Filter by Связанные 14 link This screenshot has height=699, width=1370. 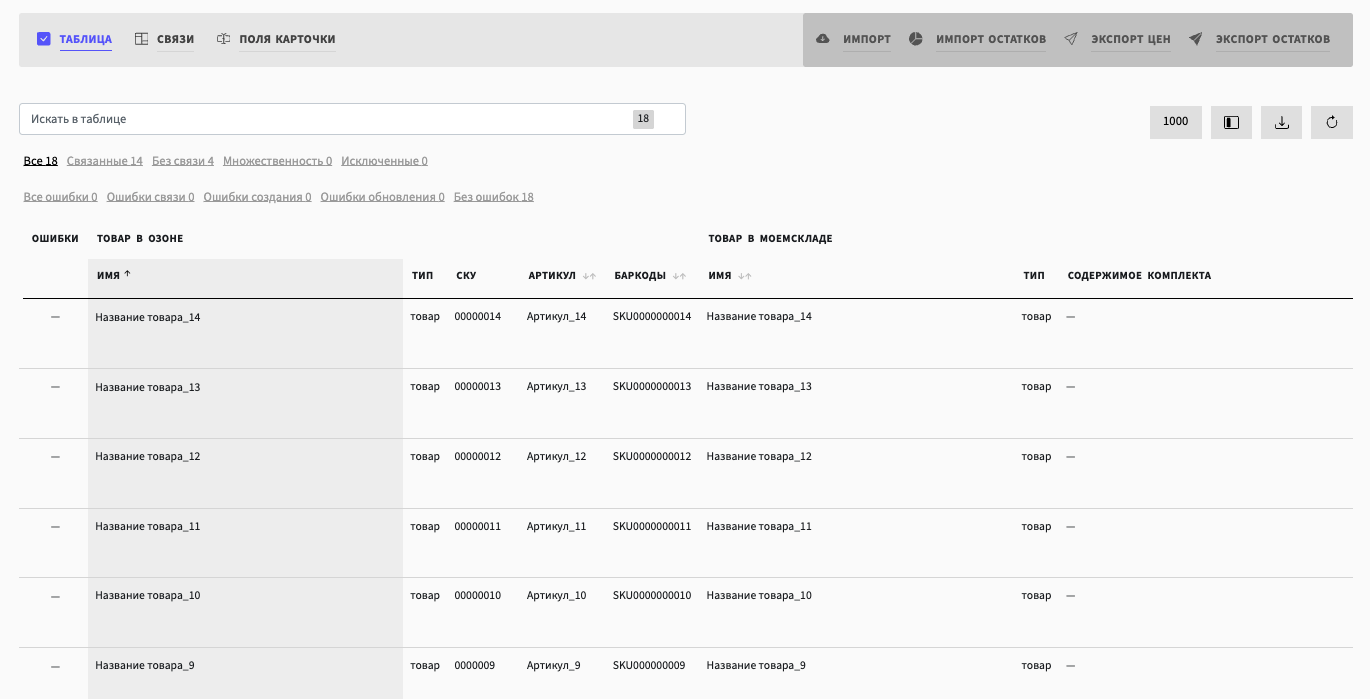pos(104,161)
